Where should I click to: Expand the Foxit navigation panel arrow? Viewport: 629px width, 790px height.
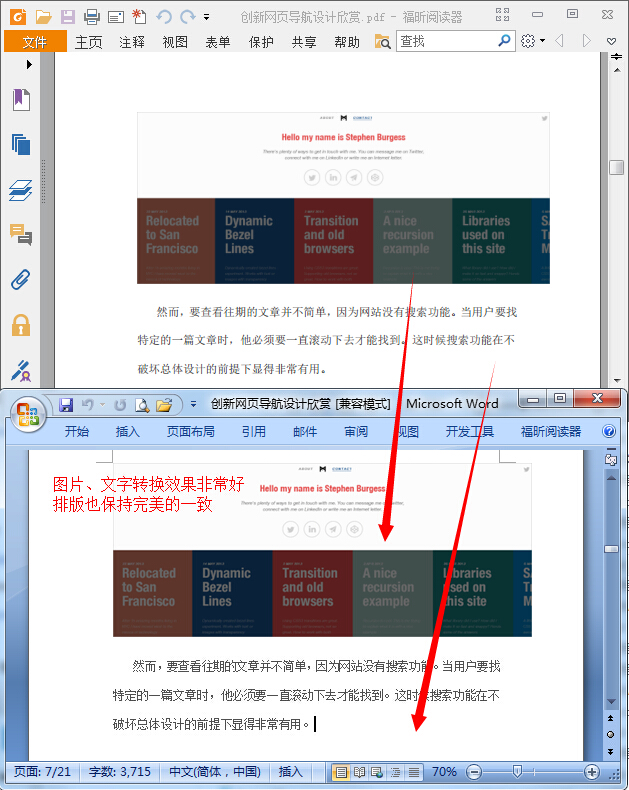(29, 64)
